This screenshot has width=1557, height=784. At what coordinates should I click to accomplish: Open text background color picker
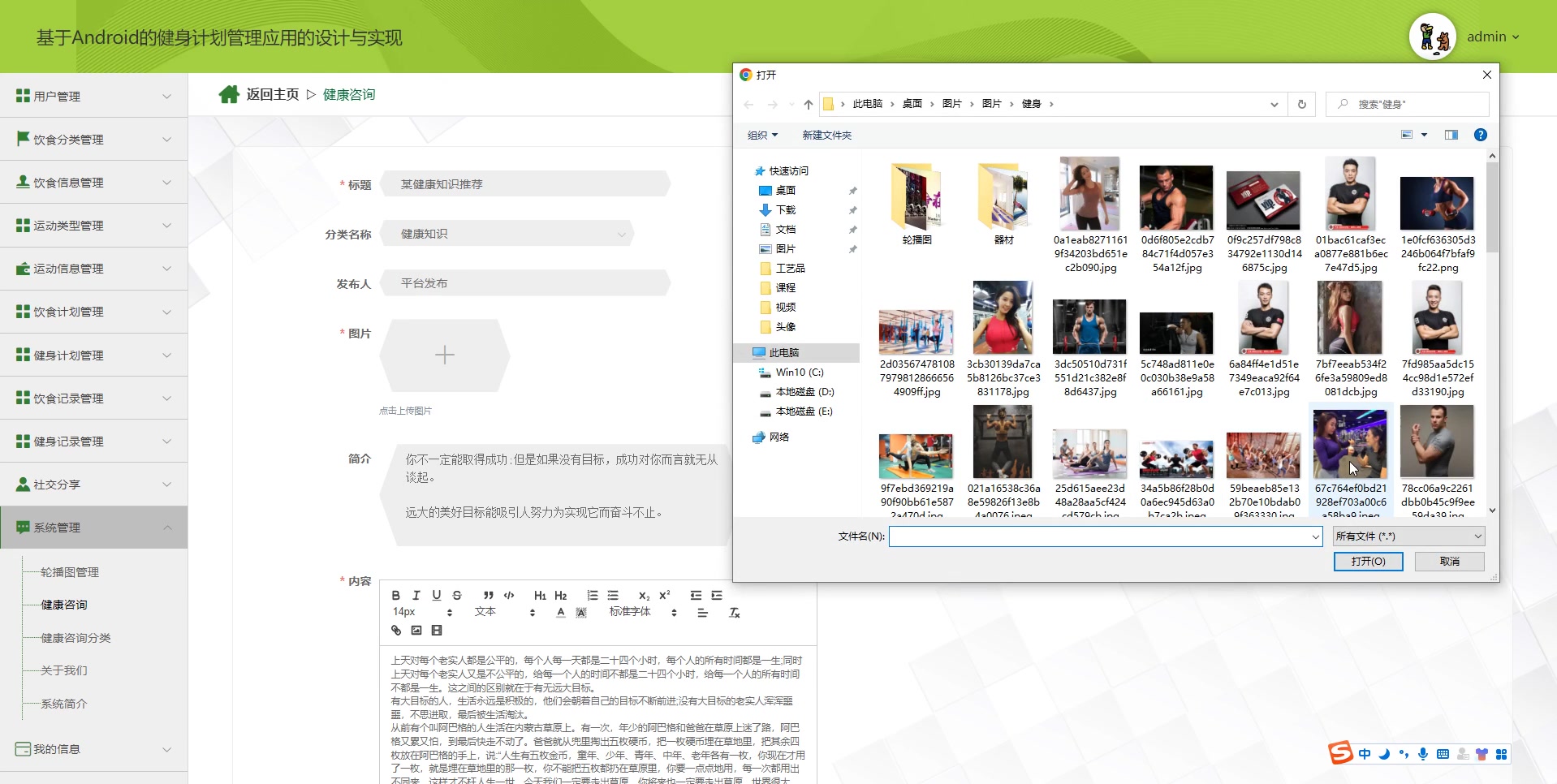click(x=581, y=613)
